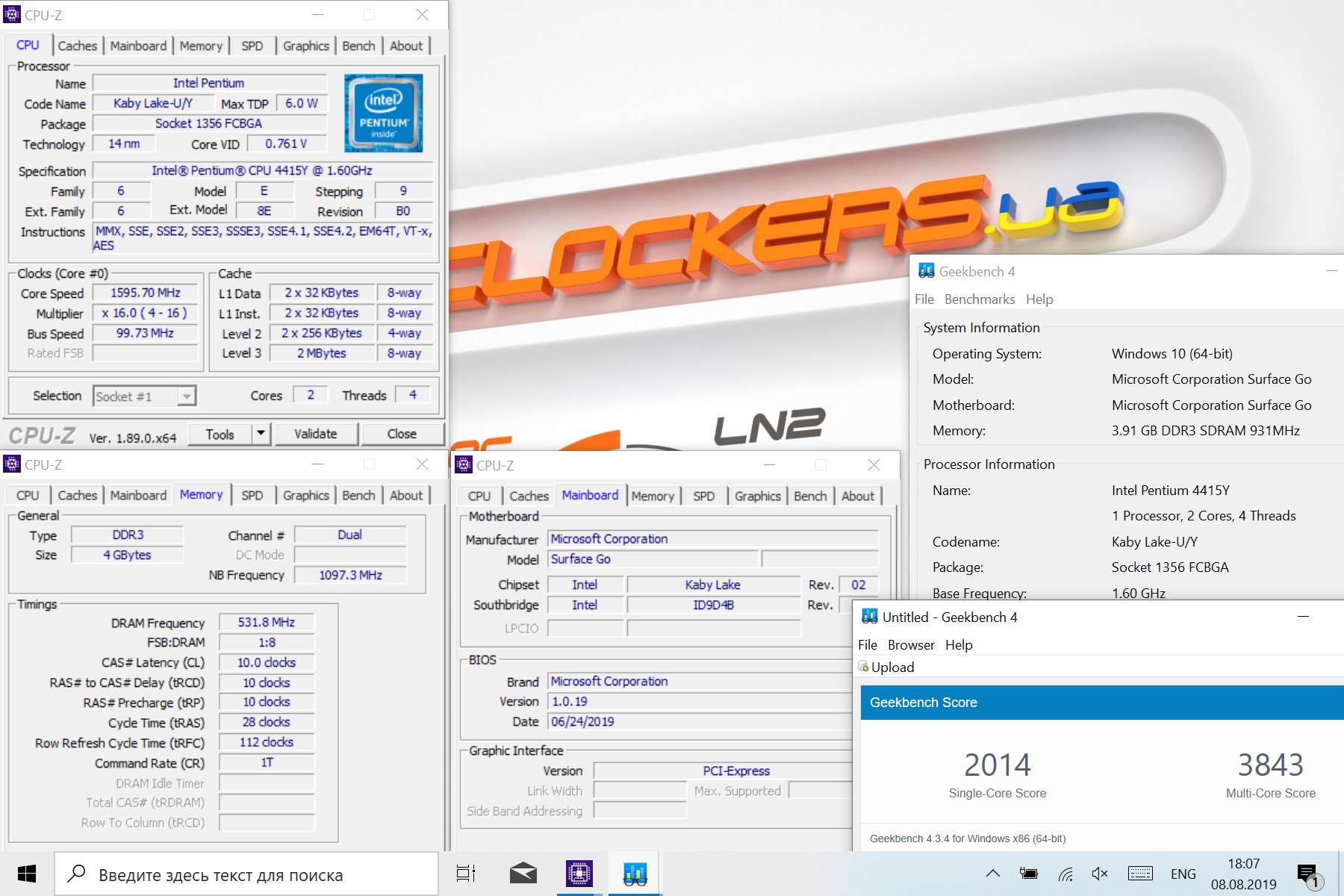Screen dimensions: 1344x896
Task: Click the top CPU-Z window title icon
Action: coord(12,15)
